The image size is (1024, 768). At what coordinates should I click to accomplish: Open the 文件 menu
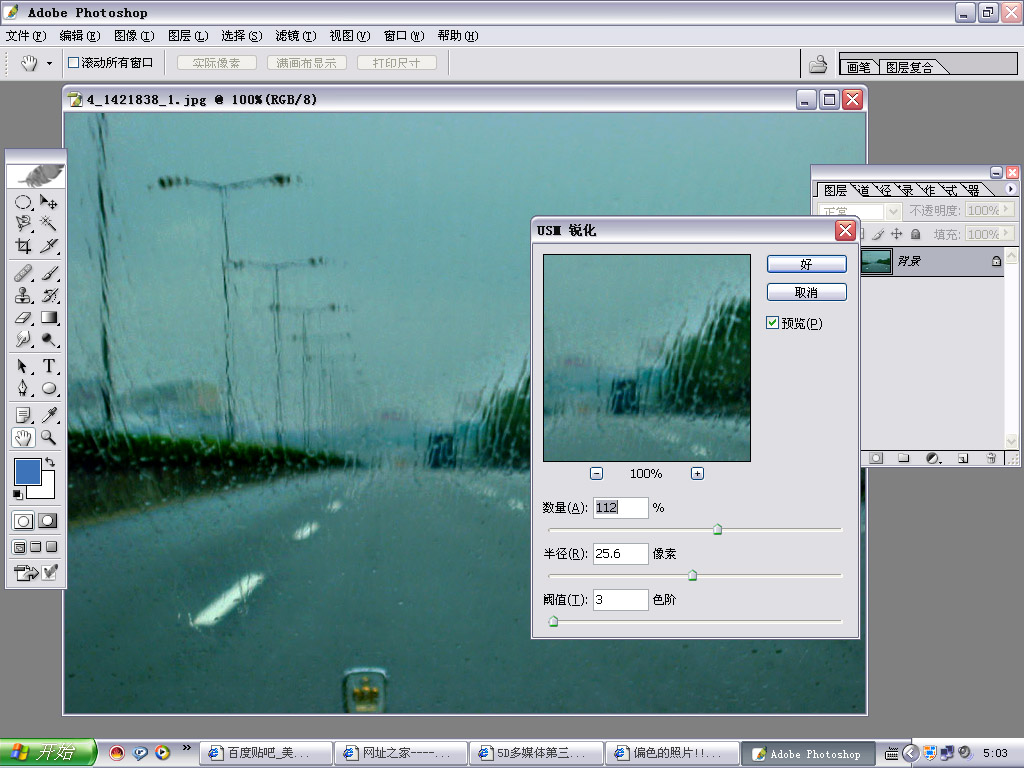click(x=26, y=36)
